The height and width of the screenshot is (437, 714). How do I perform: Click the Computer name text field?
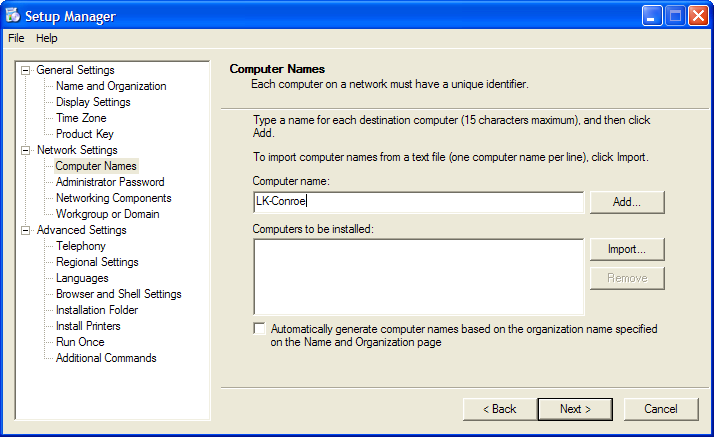coord(418,202)
